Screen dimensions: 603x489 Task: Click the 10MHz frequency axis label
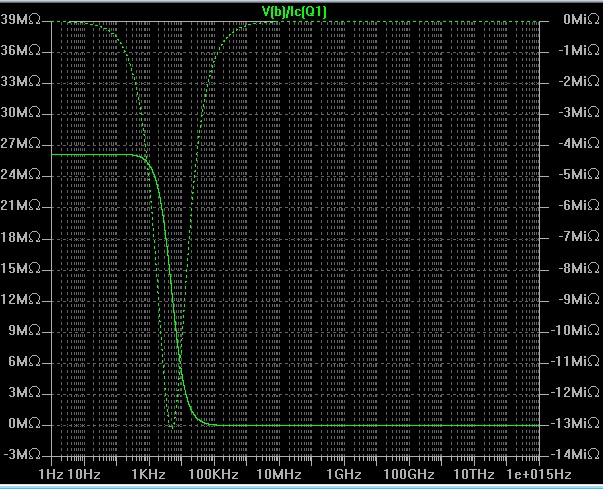pyautogui.click(x=279, y=474)
